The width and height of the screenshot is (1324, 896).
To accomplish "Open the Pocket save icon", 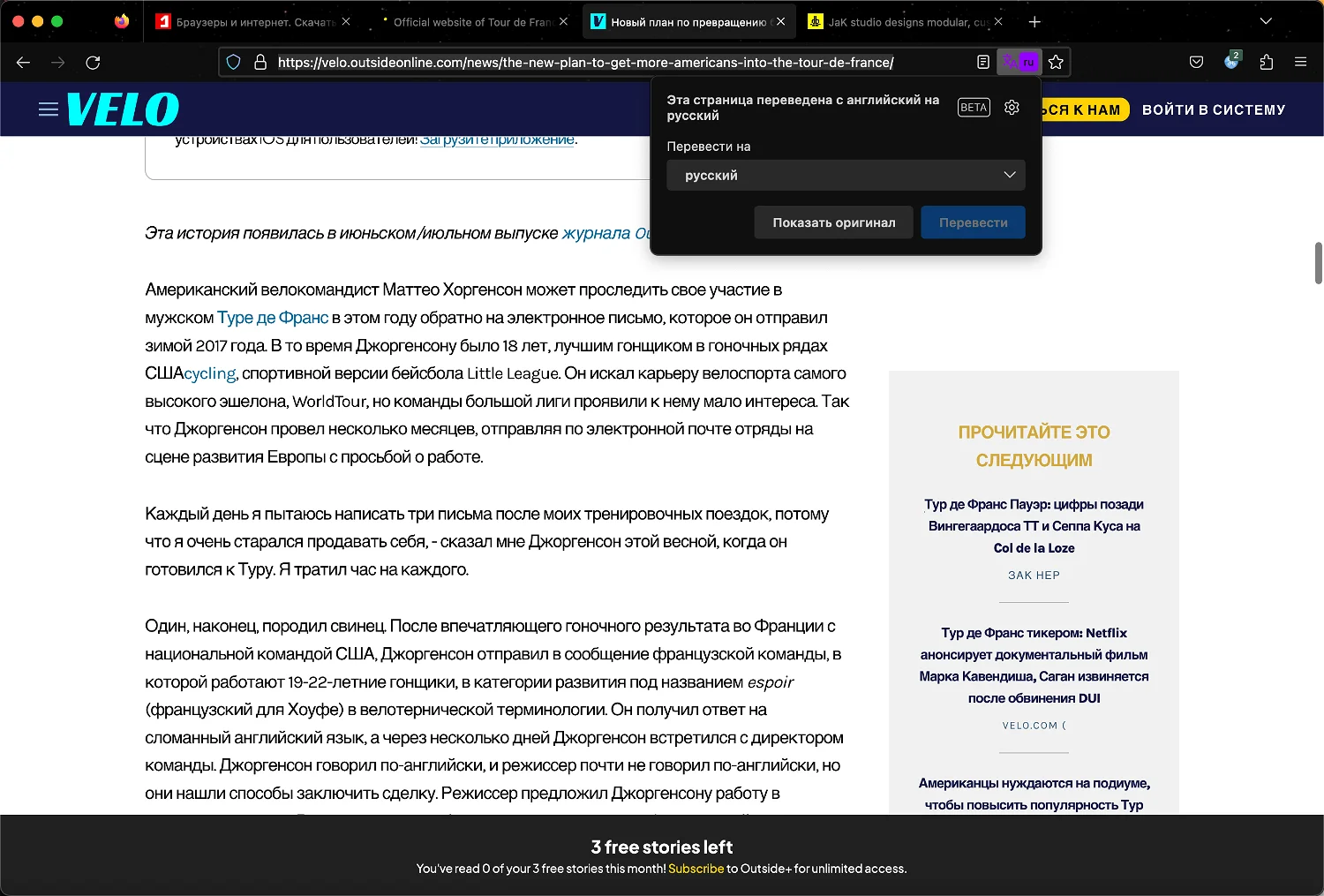I will pyautogui.click(x=1196, y=62).
